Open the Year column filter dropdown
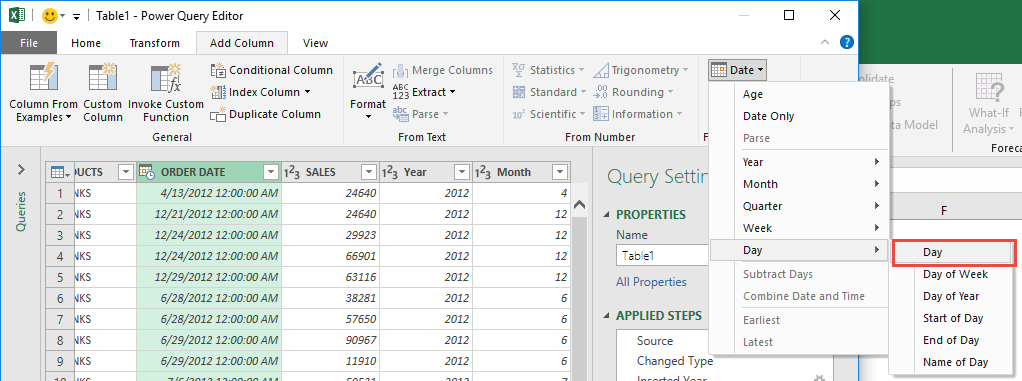The image size is (1022, 381). tap(462, 173)
